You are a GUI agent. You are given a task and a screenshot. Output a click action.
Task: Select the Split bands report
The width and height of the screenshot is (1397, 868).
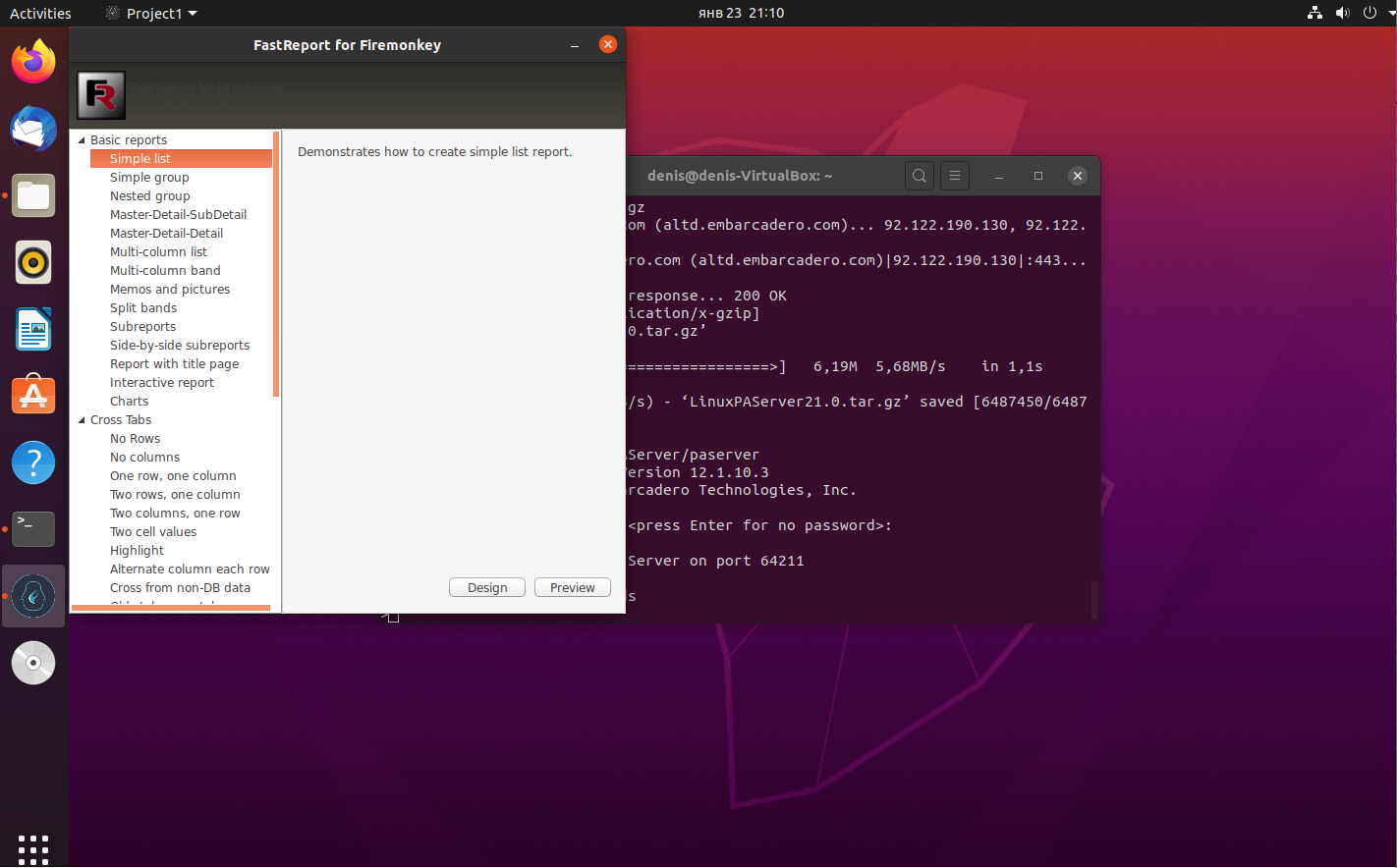(x=143, y=308)
